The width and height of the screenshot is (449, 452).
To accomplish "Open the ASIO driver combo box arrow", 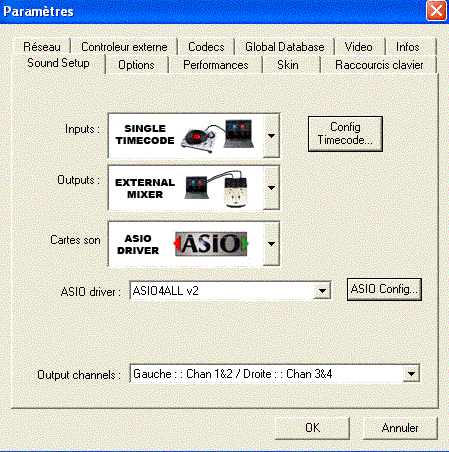I will coord(322,291).
